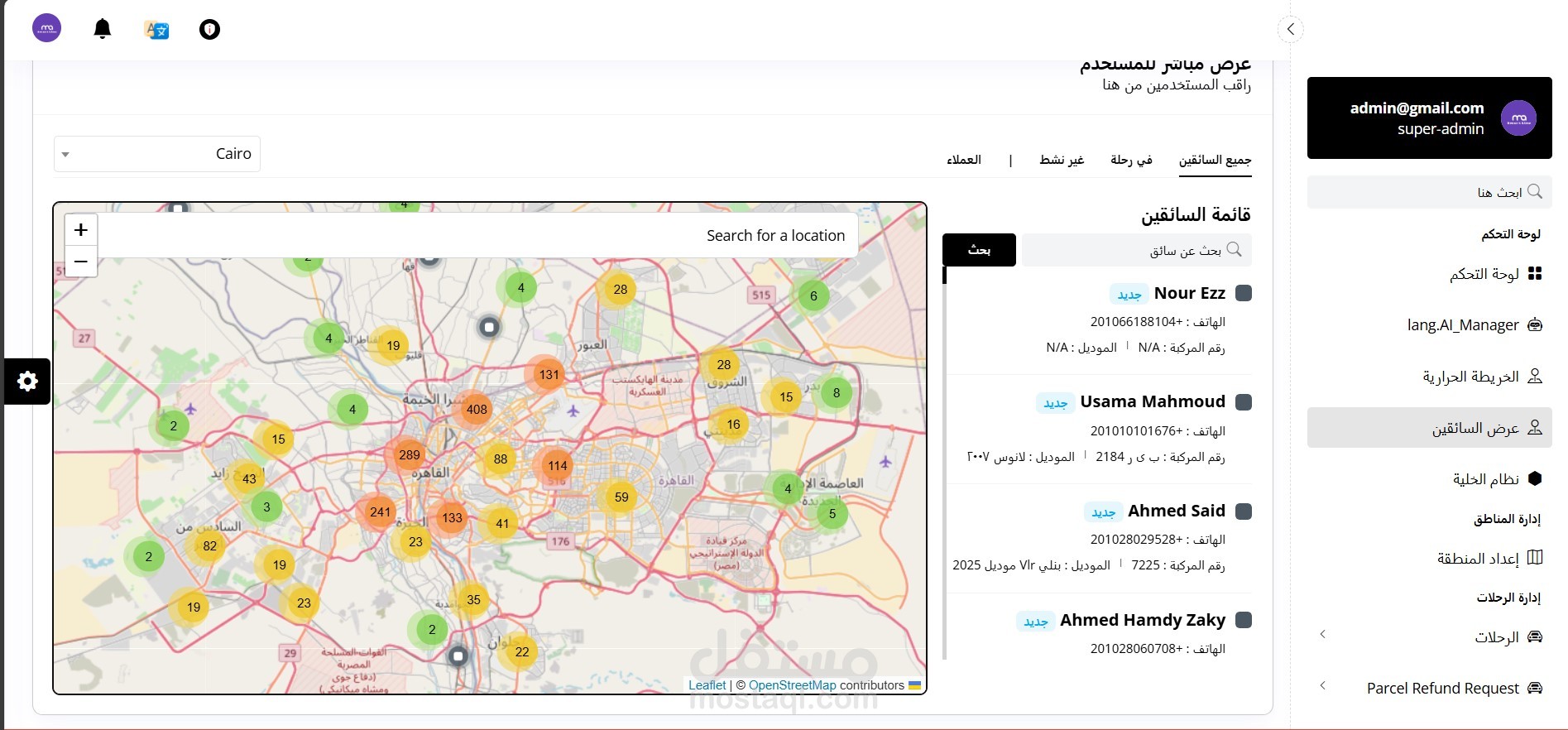The height and width of the screenshot is (730, 1568).
Task: Click the green 6 cluster marker
Action: (x=813, y=295)
